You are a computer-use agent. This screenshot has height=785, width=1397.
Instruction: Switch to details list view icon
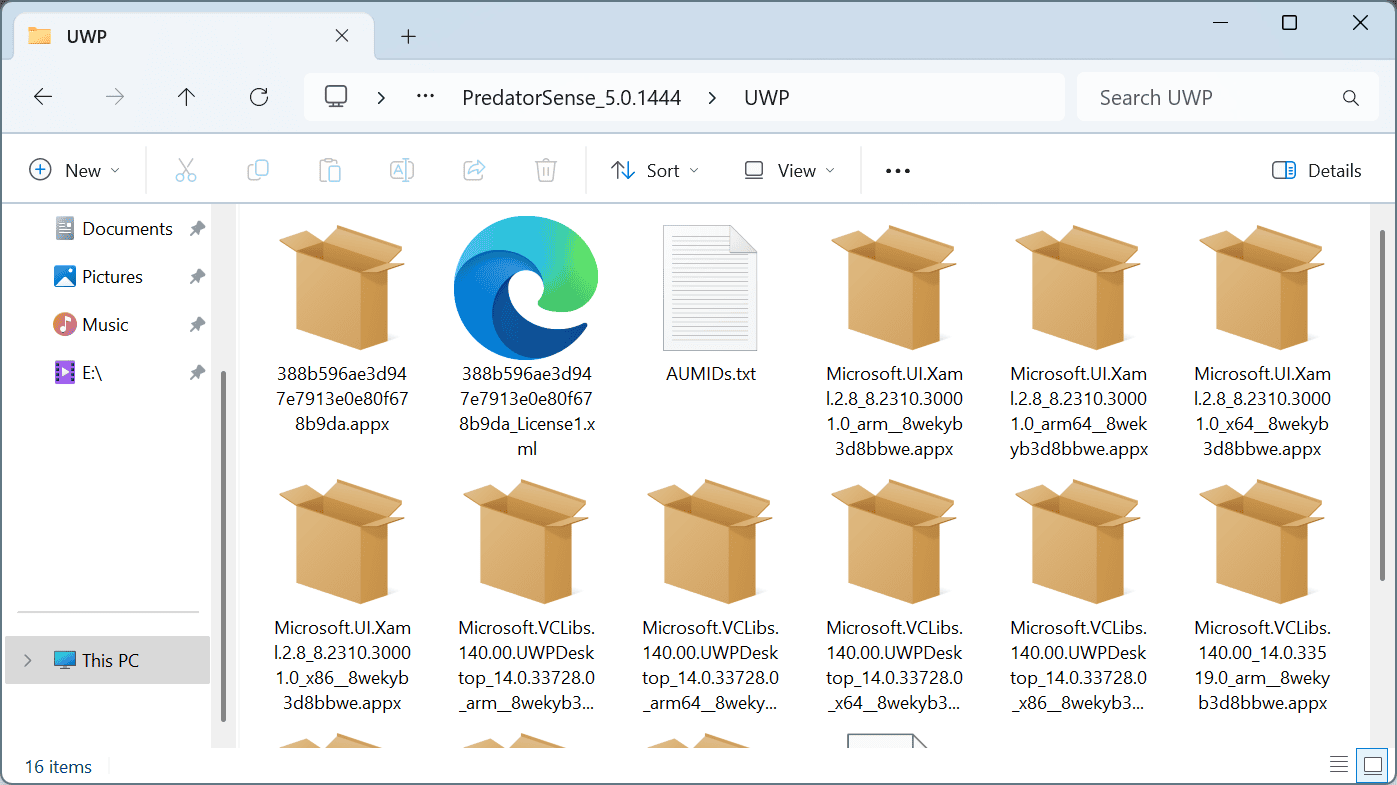pyautogui.click(x=1339, y=765)
